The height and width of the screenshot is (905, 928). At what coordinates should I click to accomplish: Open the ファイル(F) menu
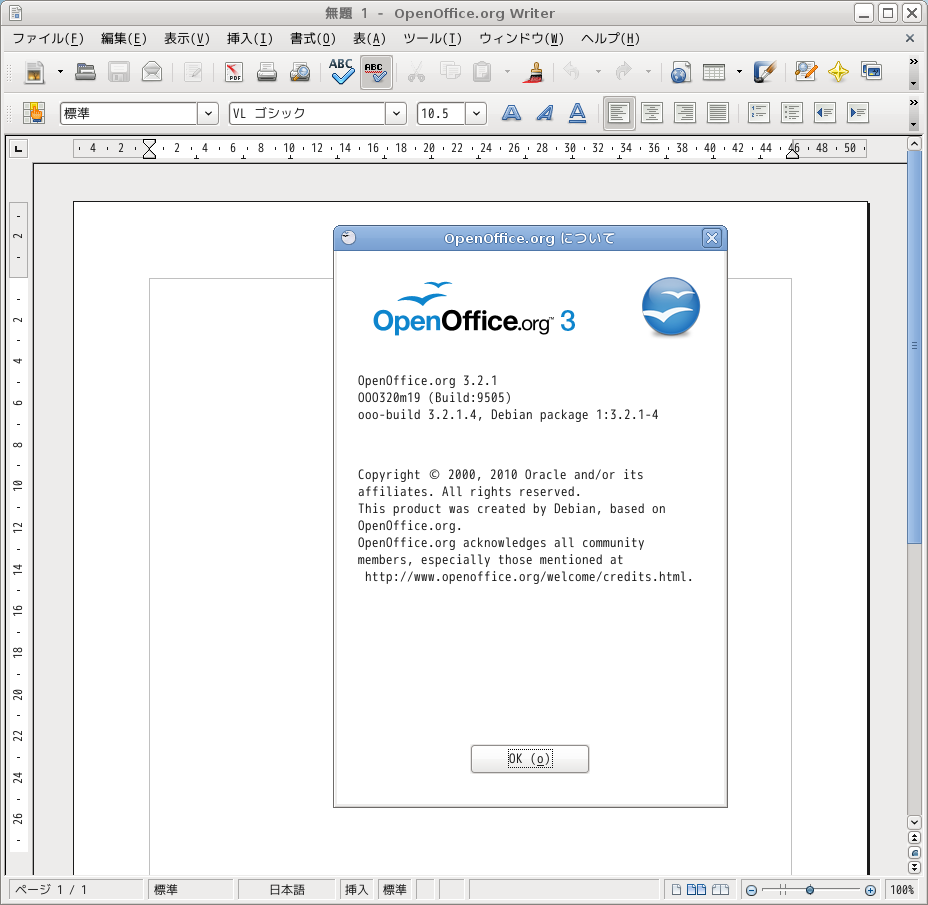click(x=48, y=38)
